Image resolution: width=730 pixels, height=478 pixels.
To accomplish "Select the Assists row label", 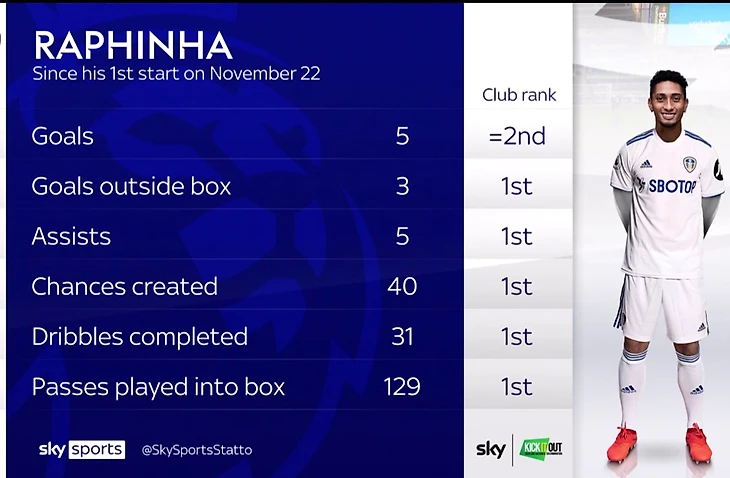I will click(71, 236).
